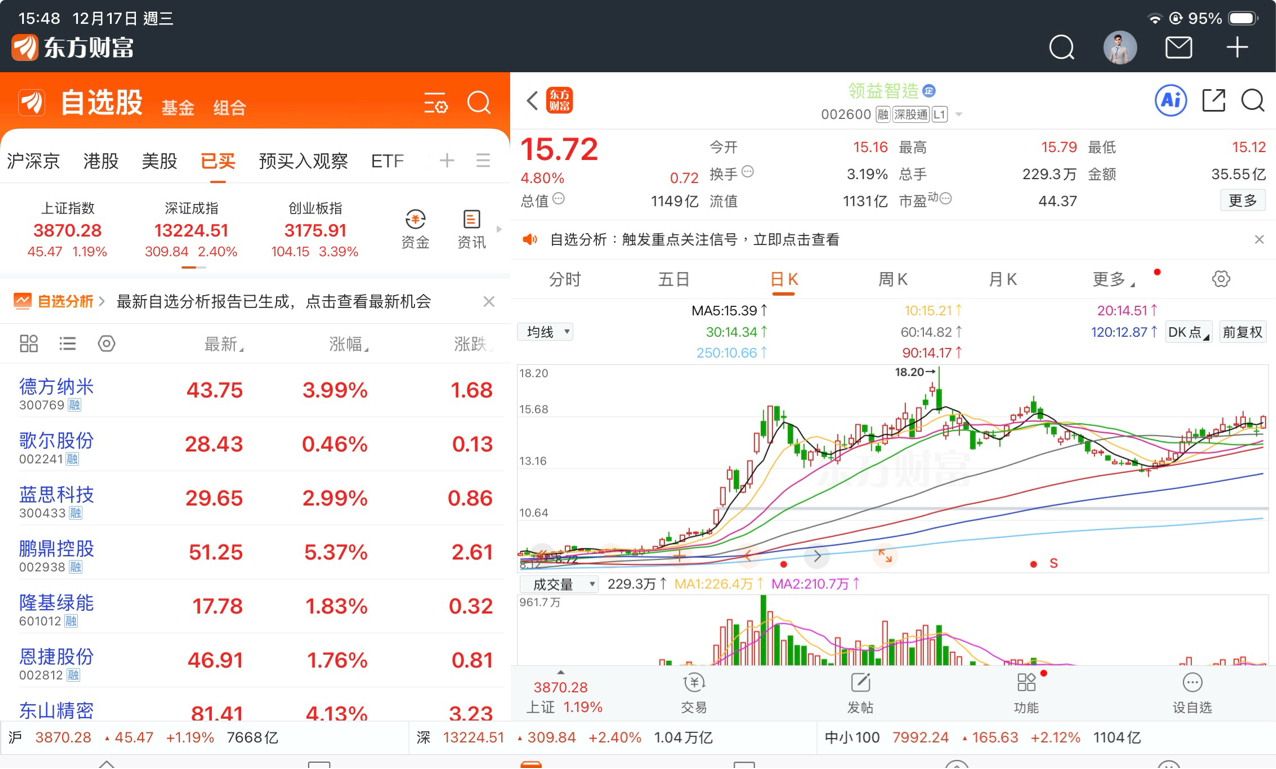Image resolution: width=1276 pixels, height=769 pixels.
Task: Tap the red S signal marker
Action: coord(1053,564)
